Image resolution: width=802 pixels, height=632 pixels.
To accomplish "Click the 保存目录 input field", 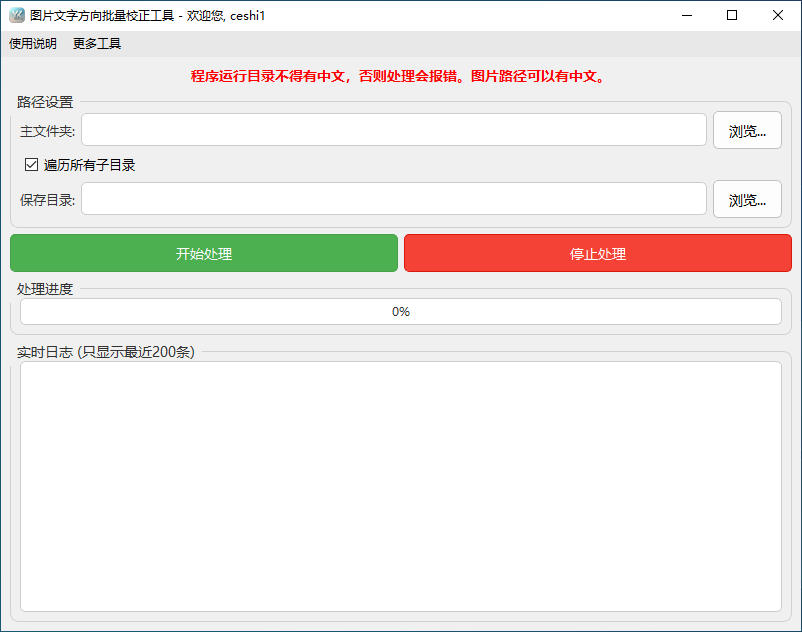I will 393,198.
